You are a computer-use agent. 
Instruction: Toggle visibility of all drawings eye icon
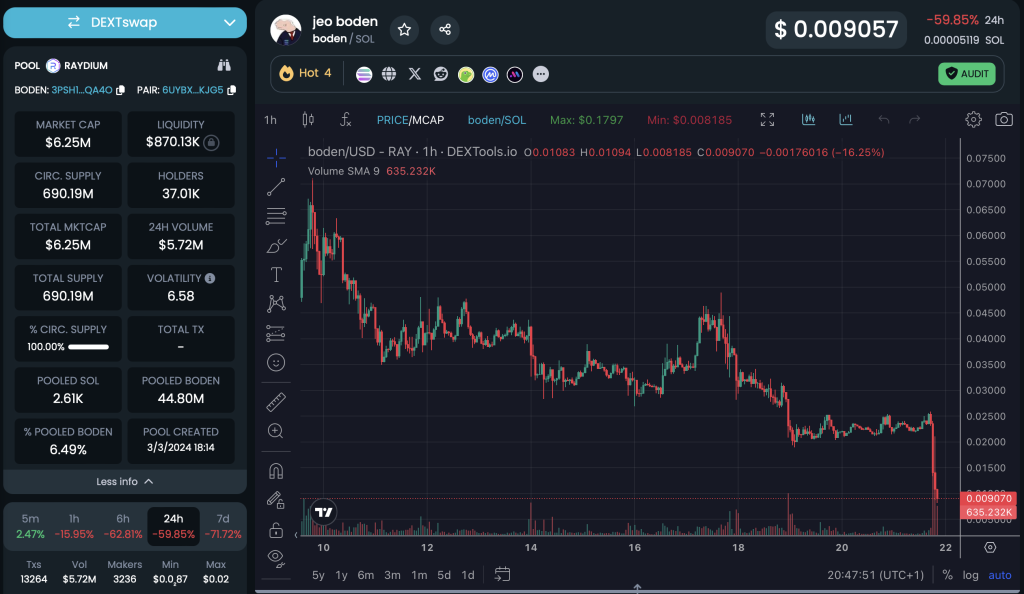277,558
